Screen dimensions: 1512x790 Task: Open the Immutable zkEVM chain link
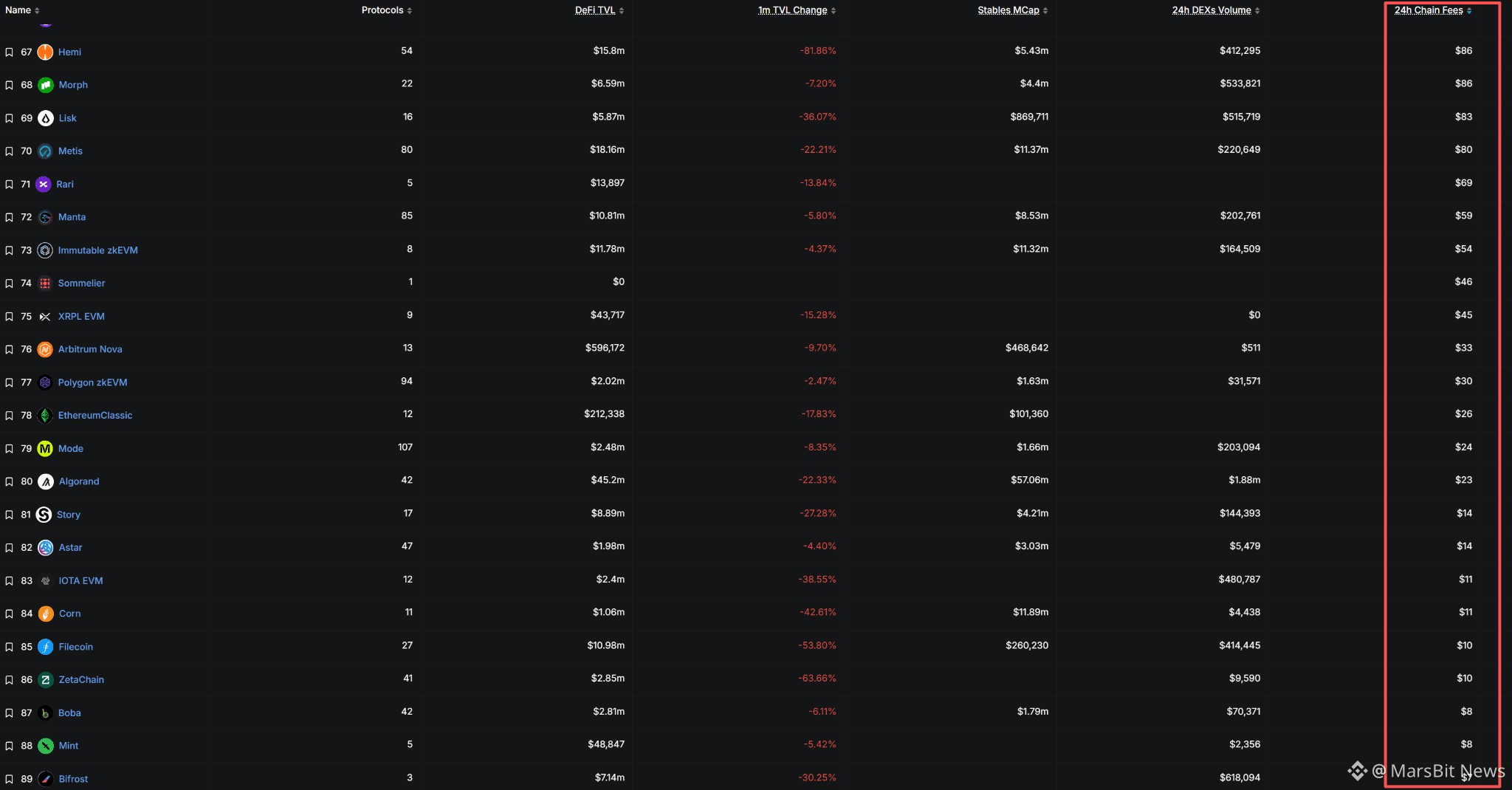point(97,250)
